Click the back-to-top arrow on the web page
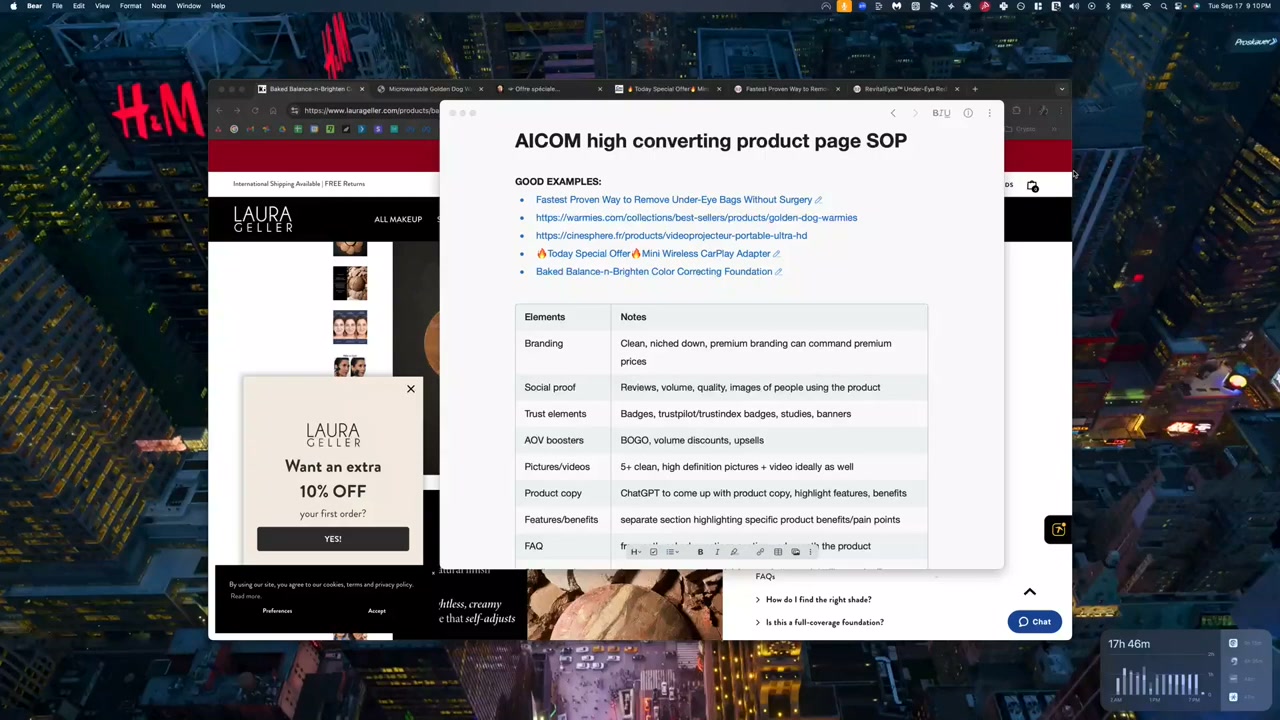The image size is (1280, 720). coord(1030,592)
